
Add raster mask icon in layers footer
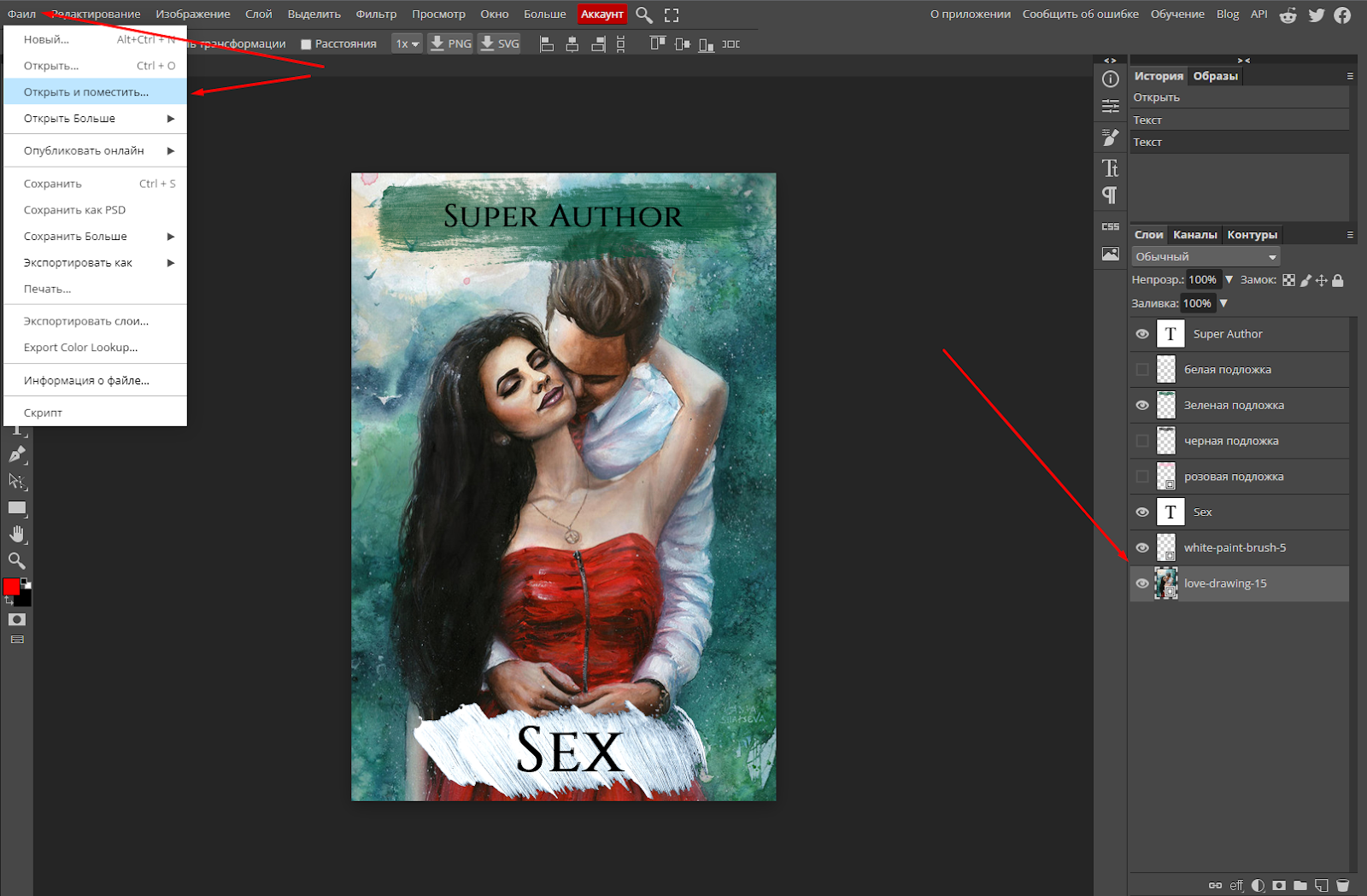1279,885
